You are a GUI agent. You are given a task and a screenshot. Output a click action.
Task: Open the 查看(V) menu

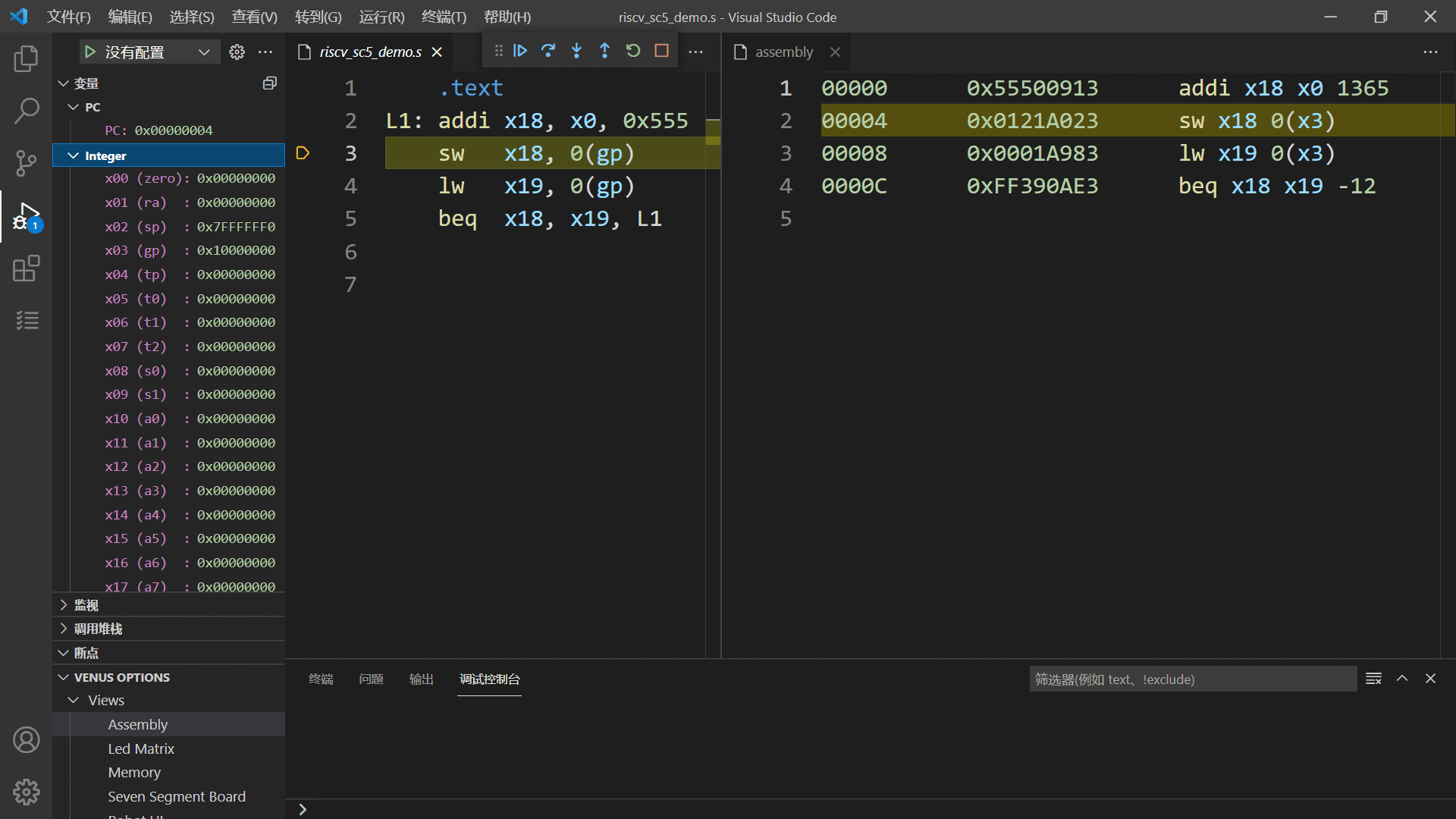[x=254, y=17]
